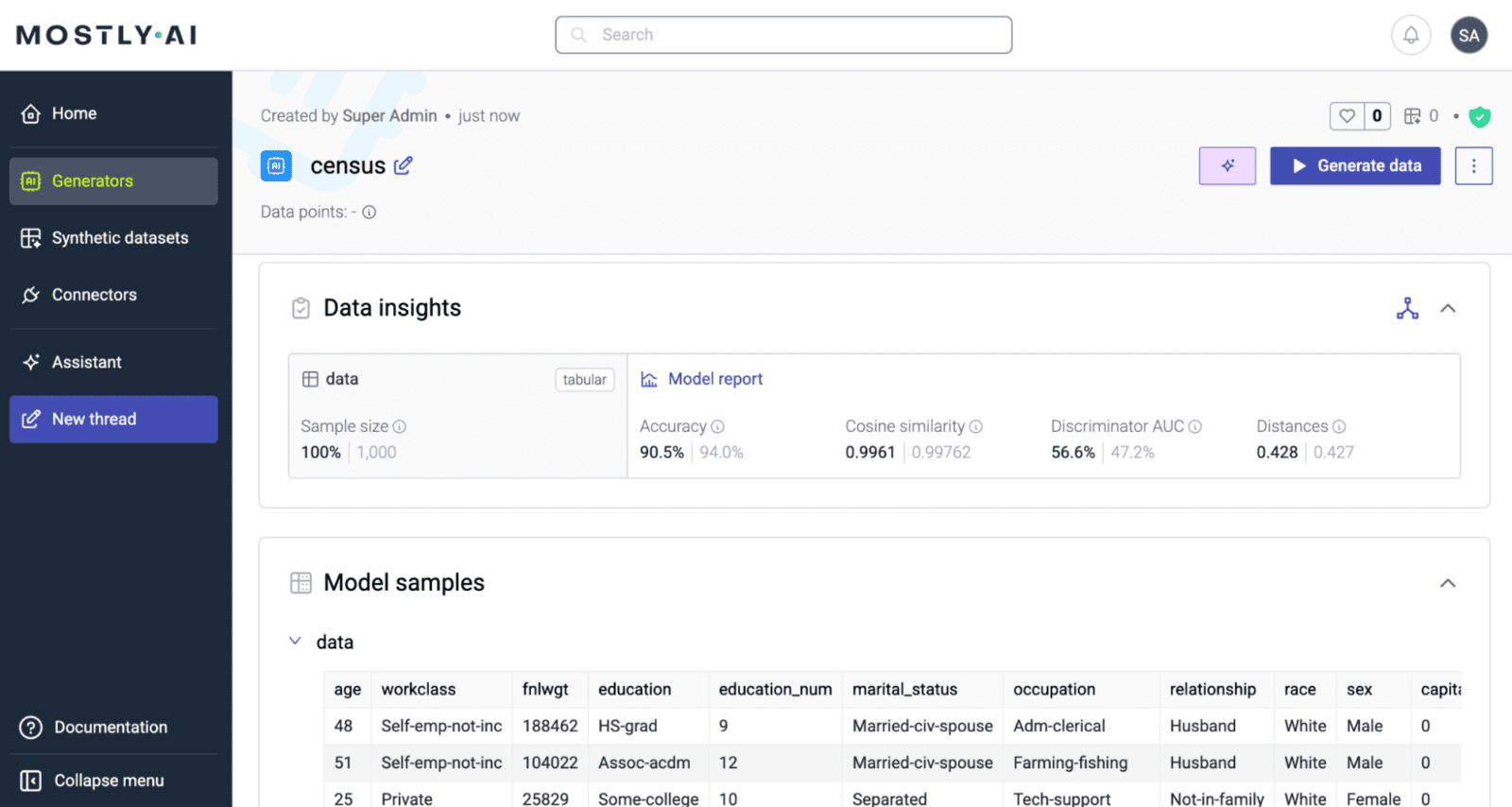Click the Generate data button
The height and width of the screenshot is (807, 1512).
point(1355,165)
